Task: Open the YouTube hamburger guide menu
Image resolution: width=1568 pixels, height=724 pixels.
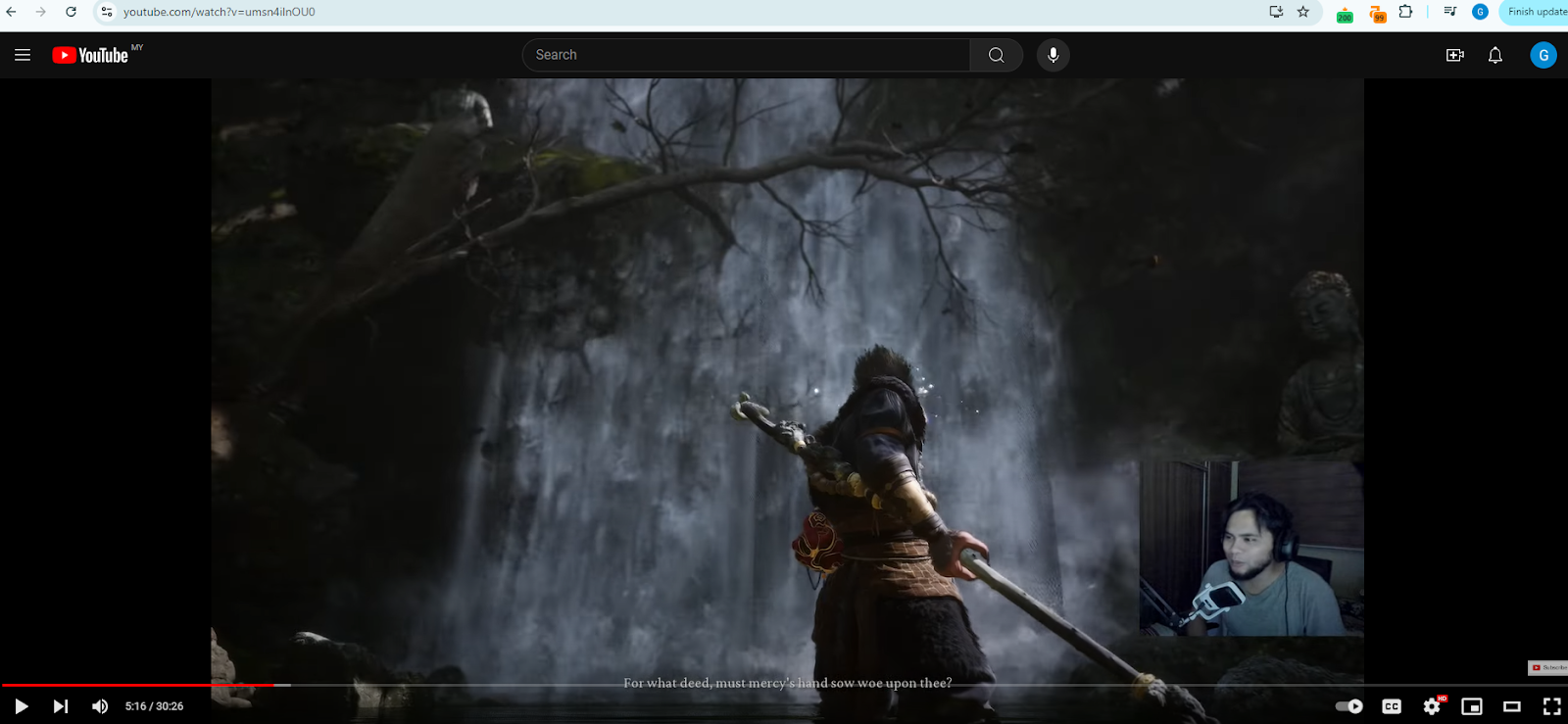Action: coord(23,55)
